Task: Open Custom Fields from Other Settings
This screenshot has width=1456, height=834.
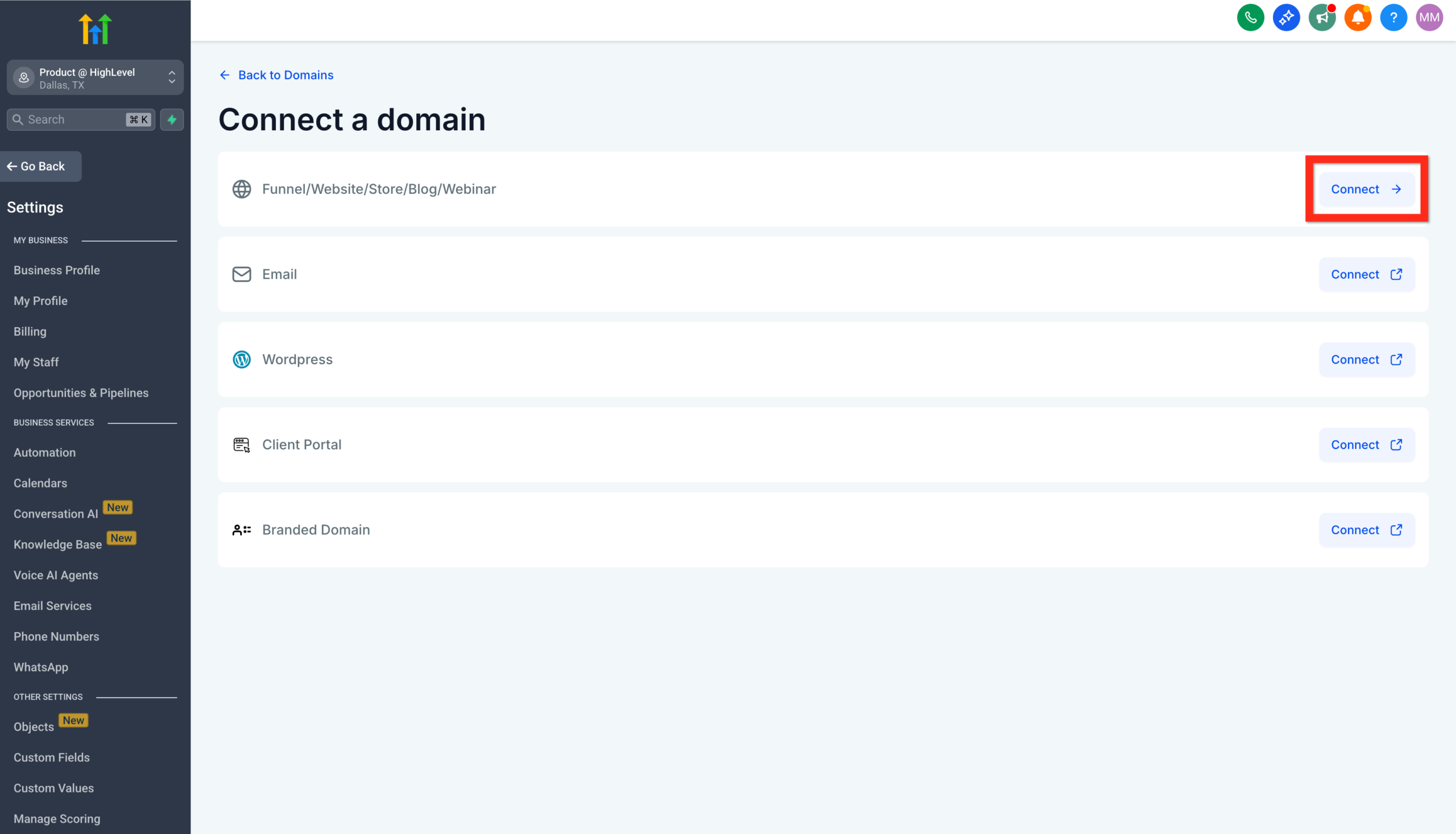Action: [52, 757]
